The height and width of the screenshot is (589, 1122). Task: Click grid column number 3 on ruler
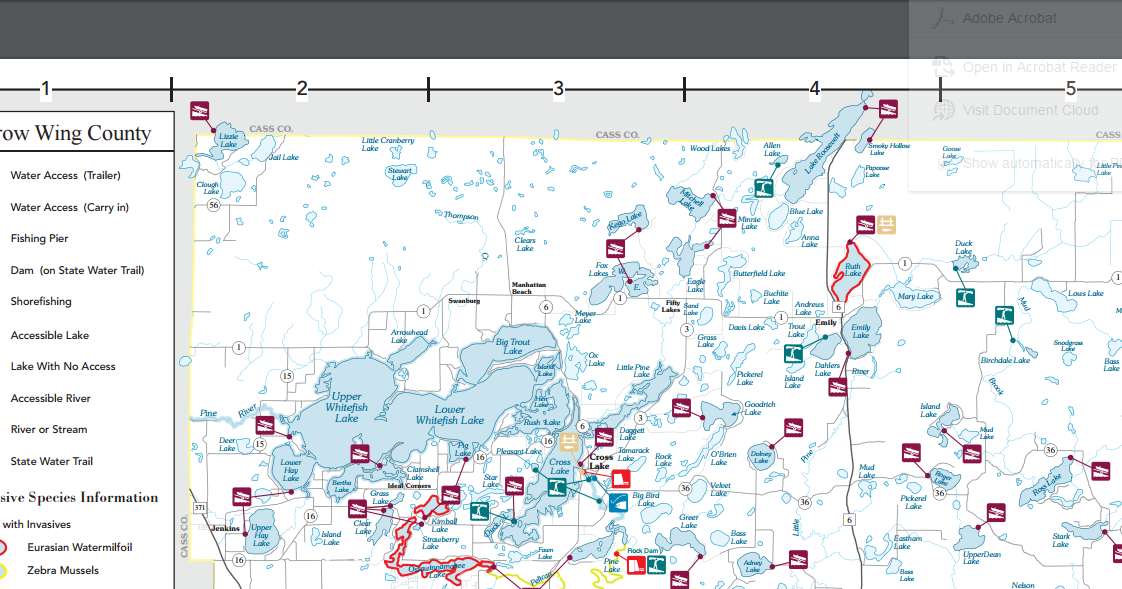(x=558, y=89)
